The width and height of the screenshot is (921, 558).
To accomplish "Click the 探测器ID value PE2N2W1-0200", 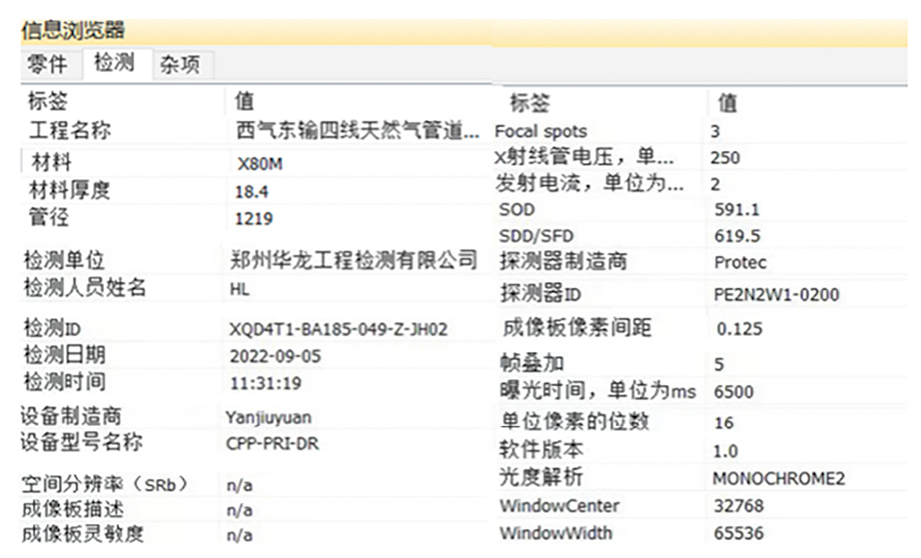I will [x=777, y=294].
